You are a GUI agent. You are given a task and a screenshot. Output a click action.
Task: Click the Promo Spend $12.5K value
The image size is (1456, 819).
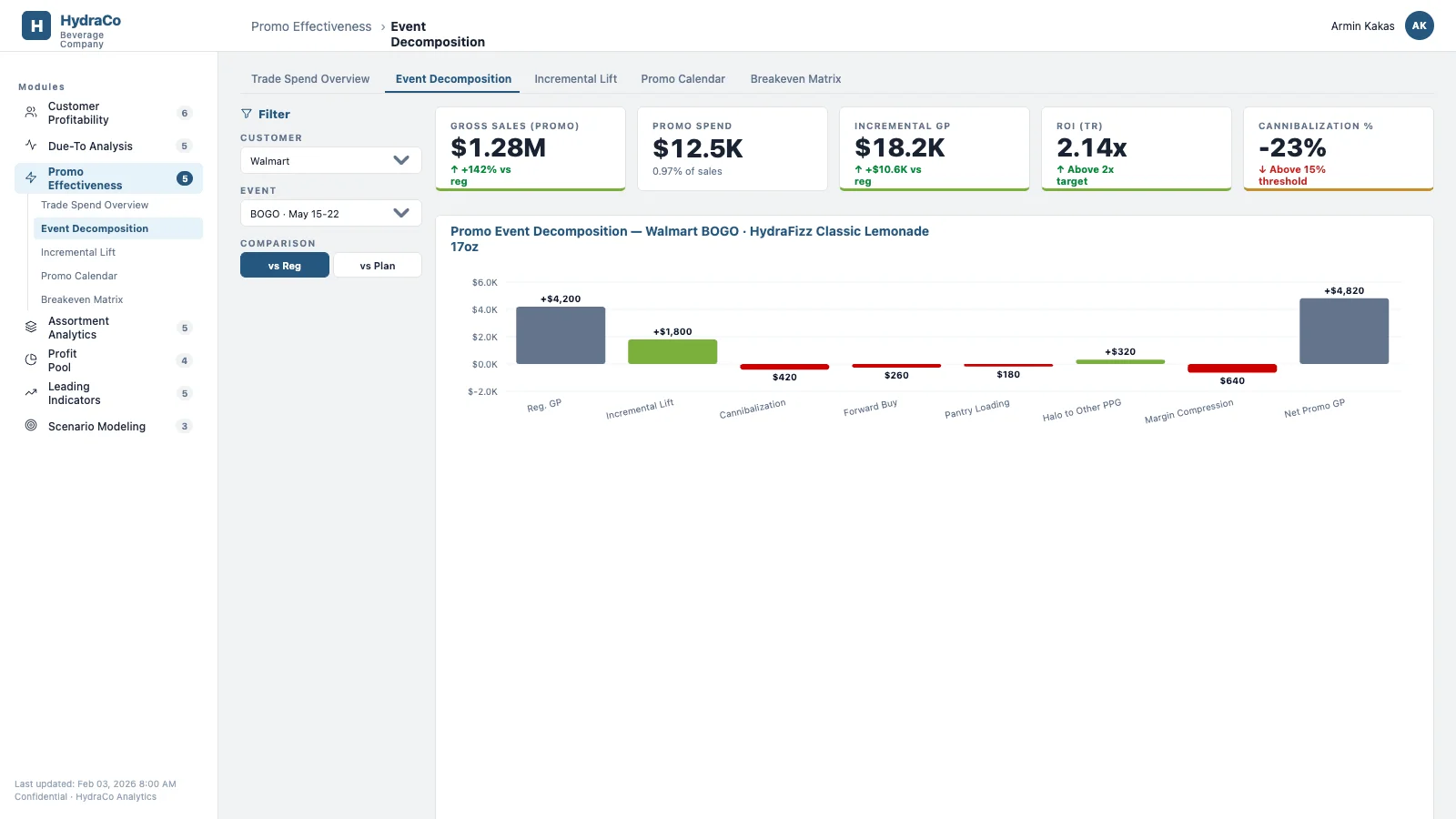[x=698, y=148]
